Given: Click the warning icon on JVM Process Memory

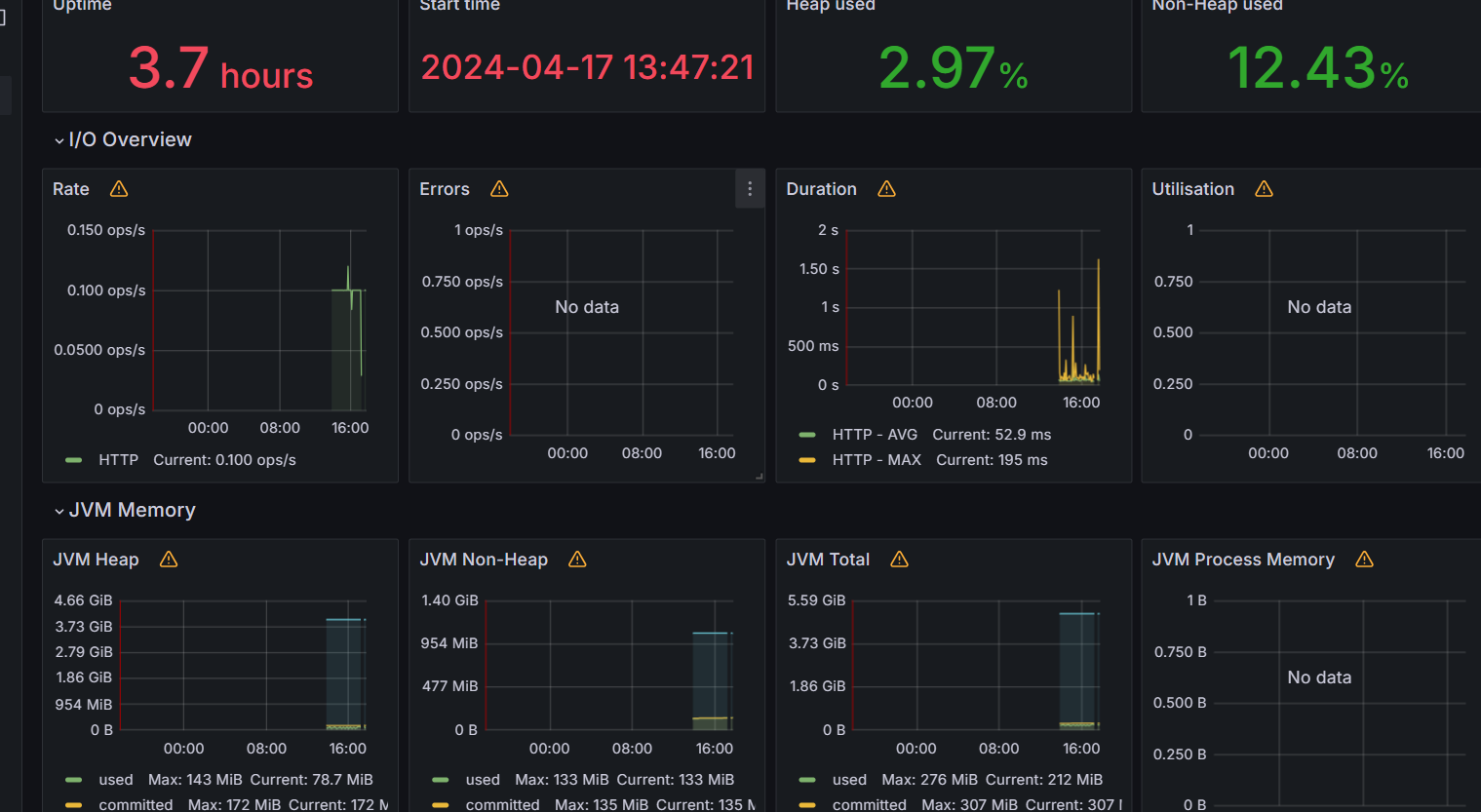Looking at the screenshot, I should point(1364,559).
